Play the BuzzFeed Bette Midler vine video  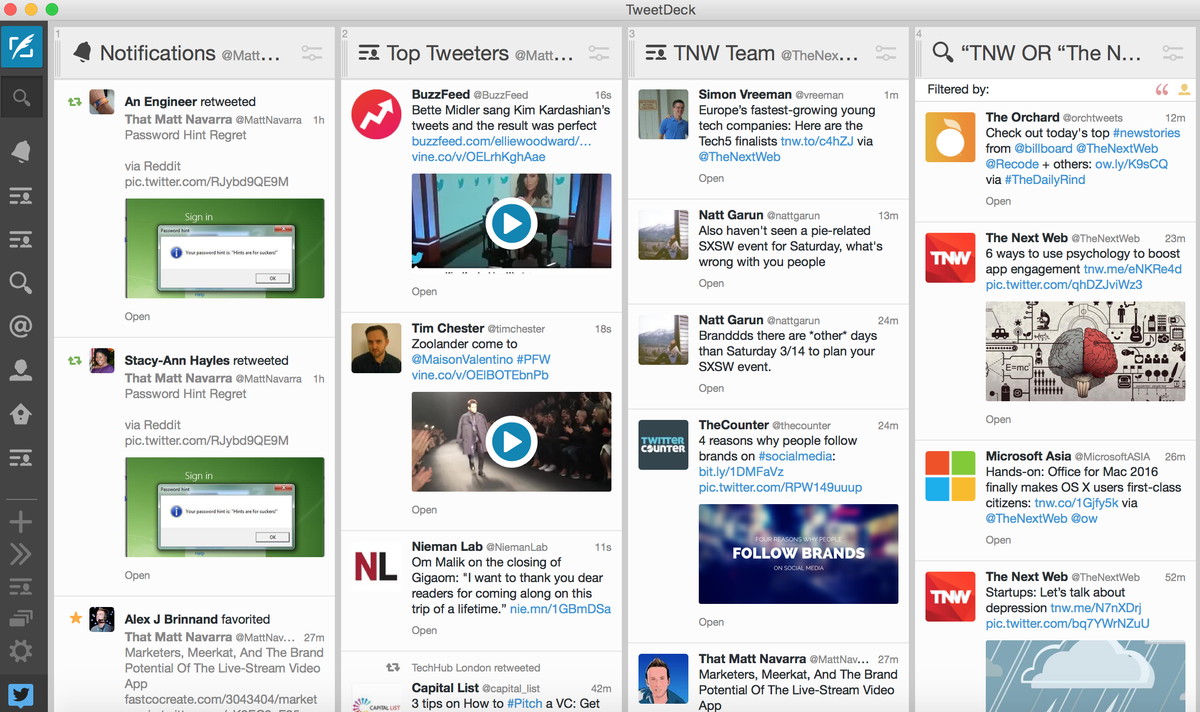pos(511,222)
